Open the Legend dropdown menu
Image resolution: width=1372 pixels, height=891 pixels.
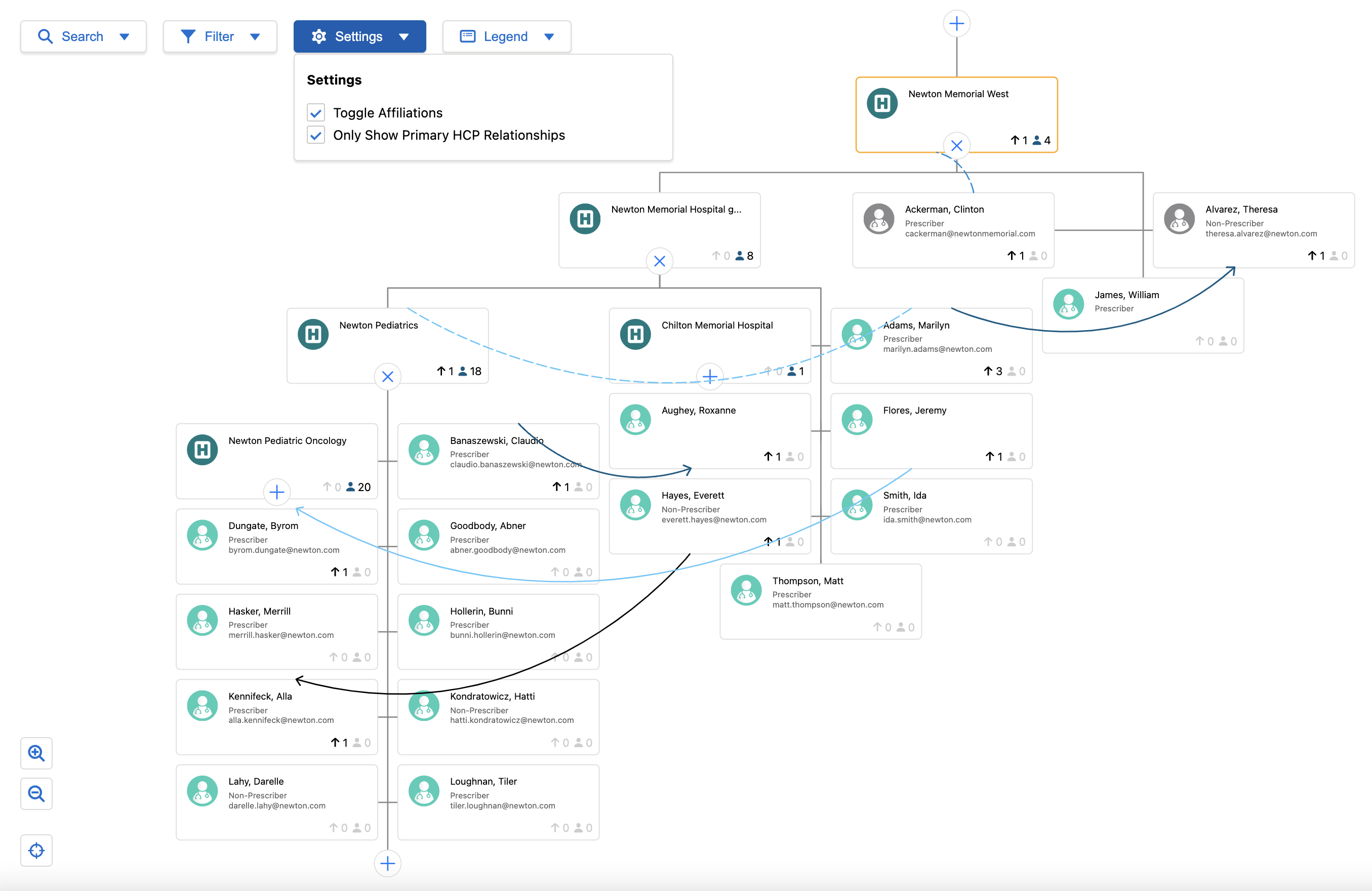[506, 36]
